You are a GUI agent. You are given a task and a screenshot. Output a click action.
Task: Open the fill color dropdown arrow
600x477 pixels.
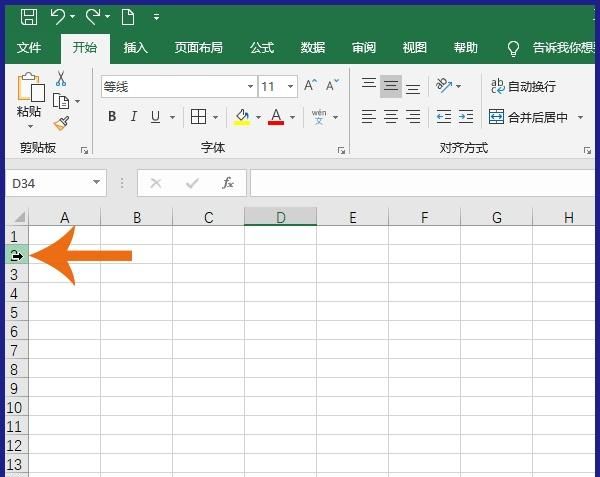258,117
